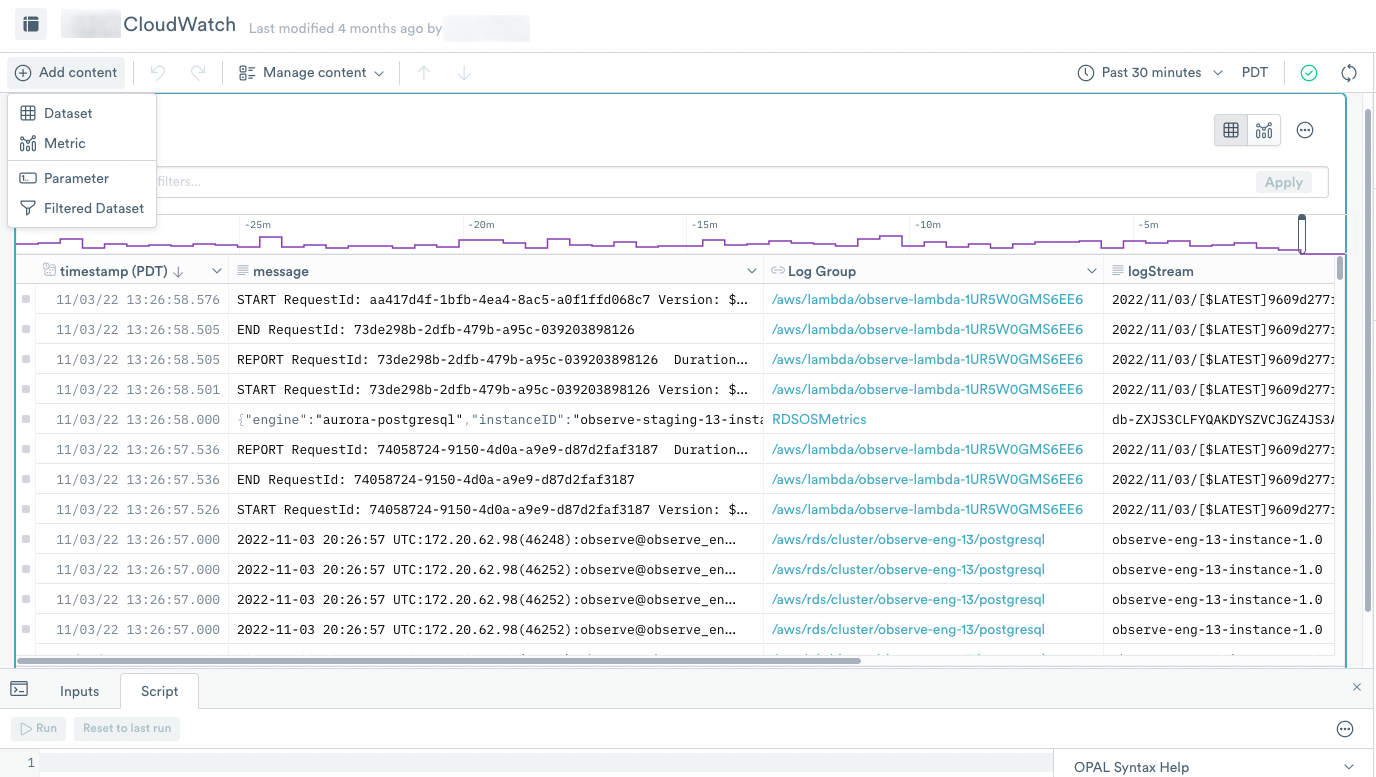Click message 'END RequestId: 73de298b-2dfb-479b...'

(435, 330)
